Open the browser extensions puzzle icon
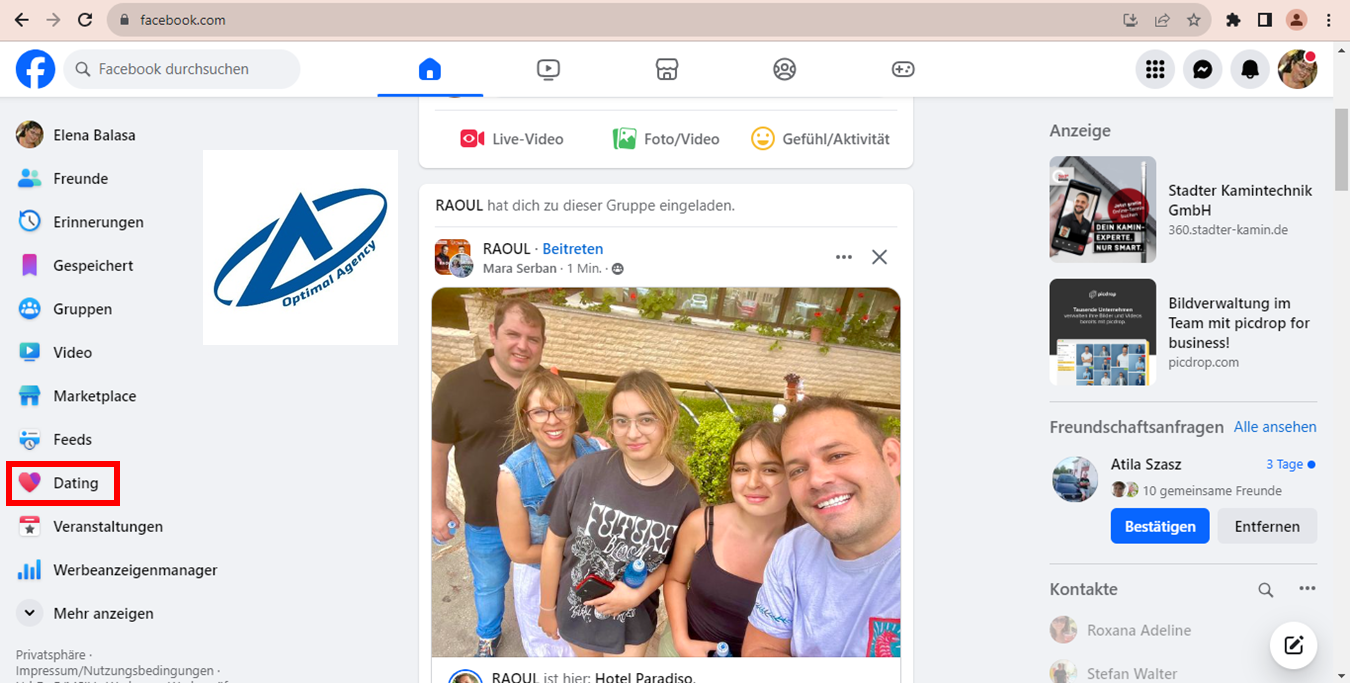 [1233, 20]
